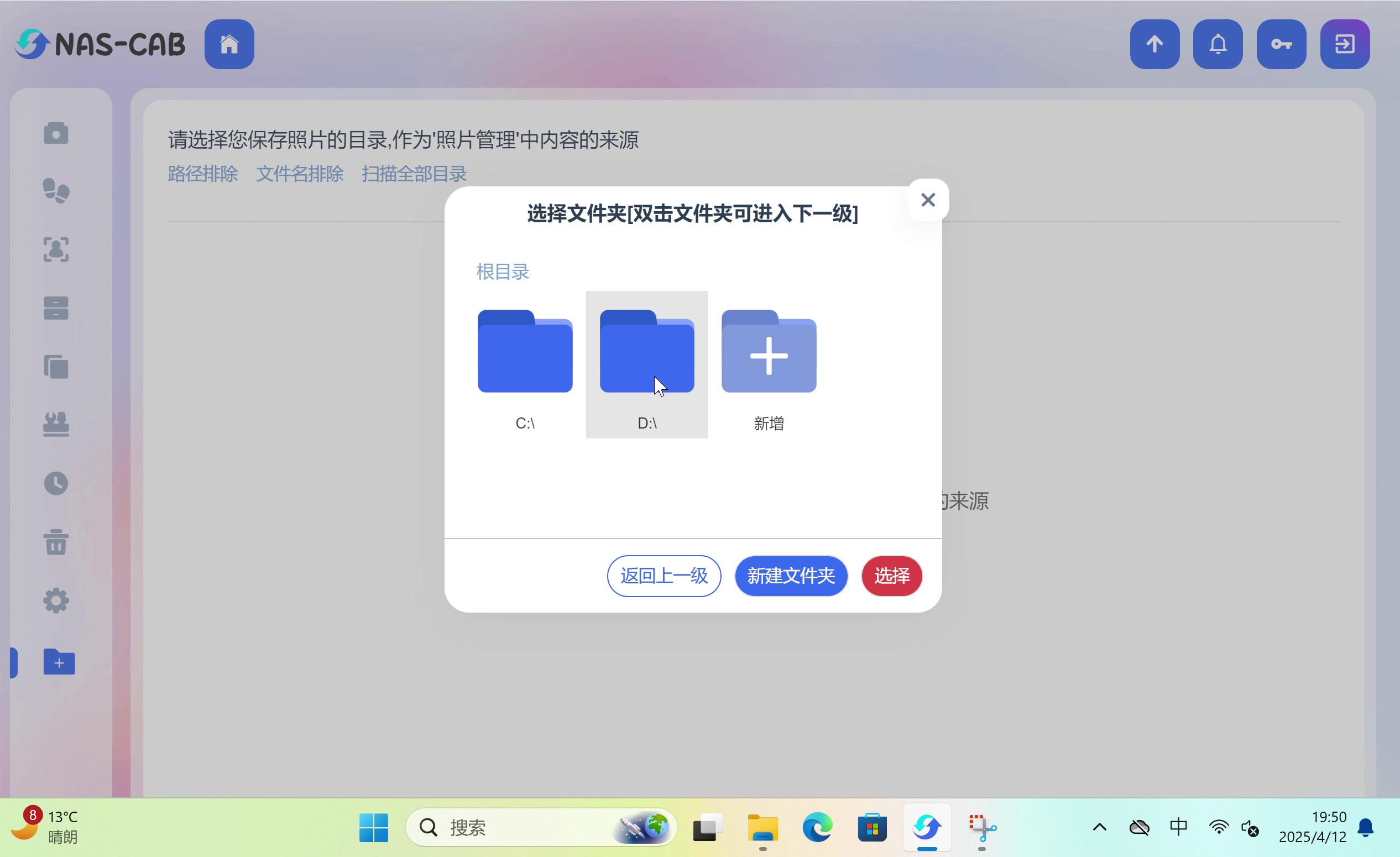Open face recognition sidebar icon
This screenshot has width=1400, height=857.
pyautogui.click(x=56, y=249)
